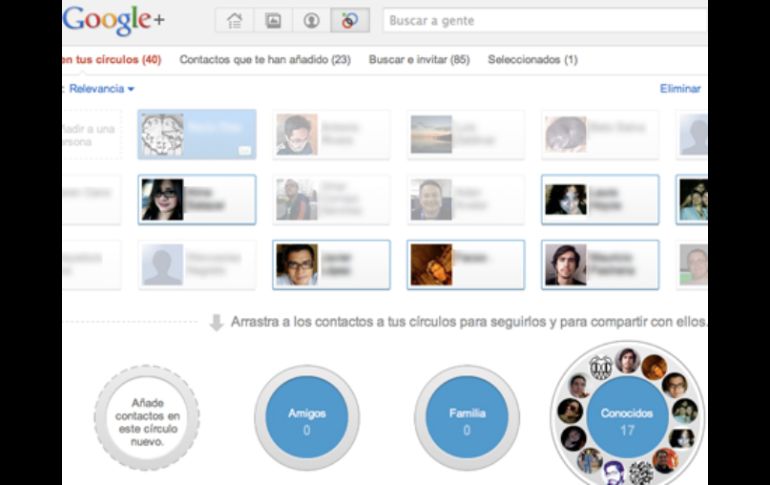This screenshot has width=770, height=485.
Task: Open the Familia circle
Action: click(x=467, y=418)
